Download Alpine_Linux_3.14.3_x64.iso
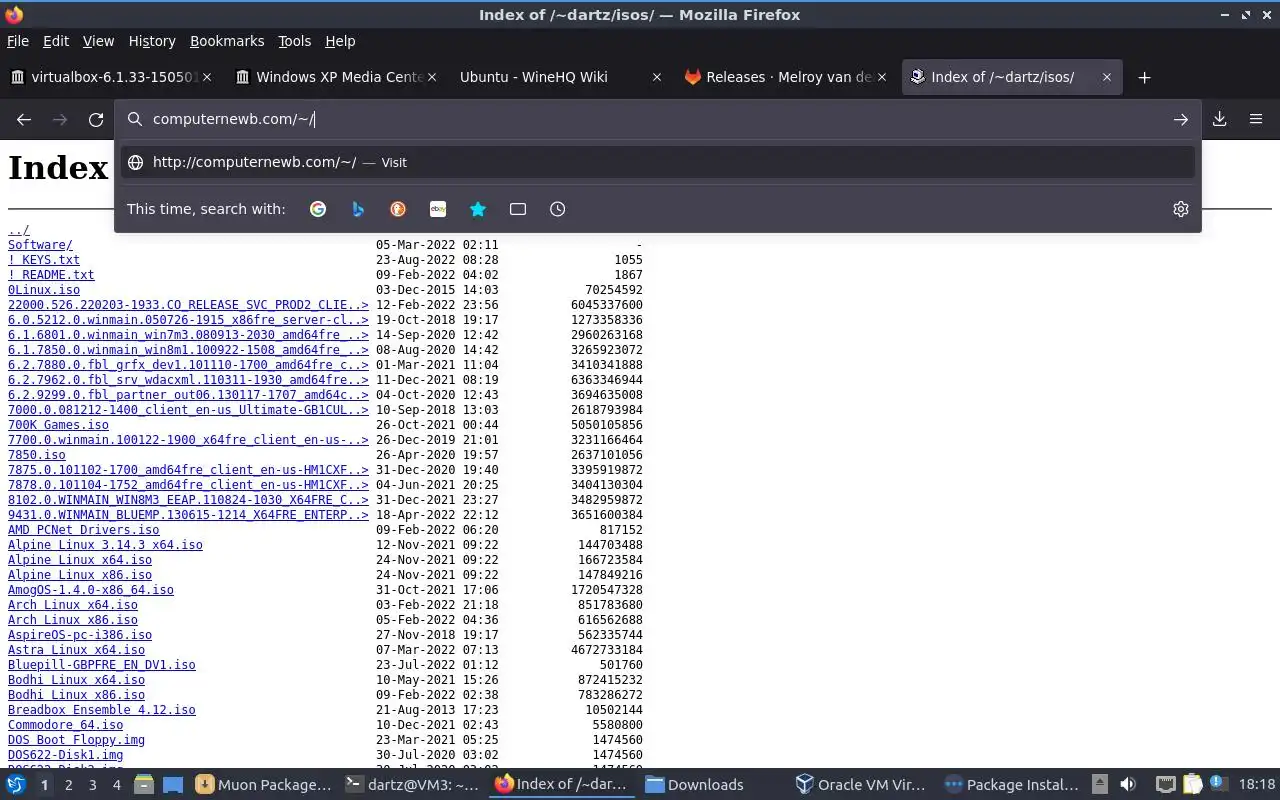 click(x=105, y=545)
